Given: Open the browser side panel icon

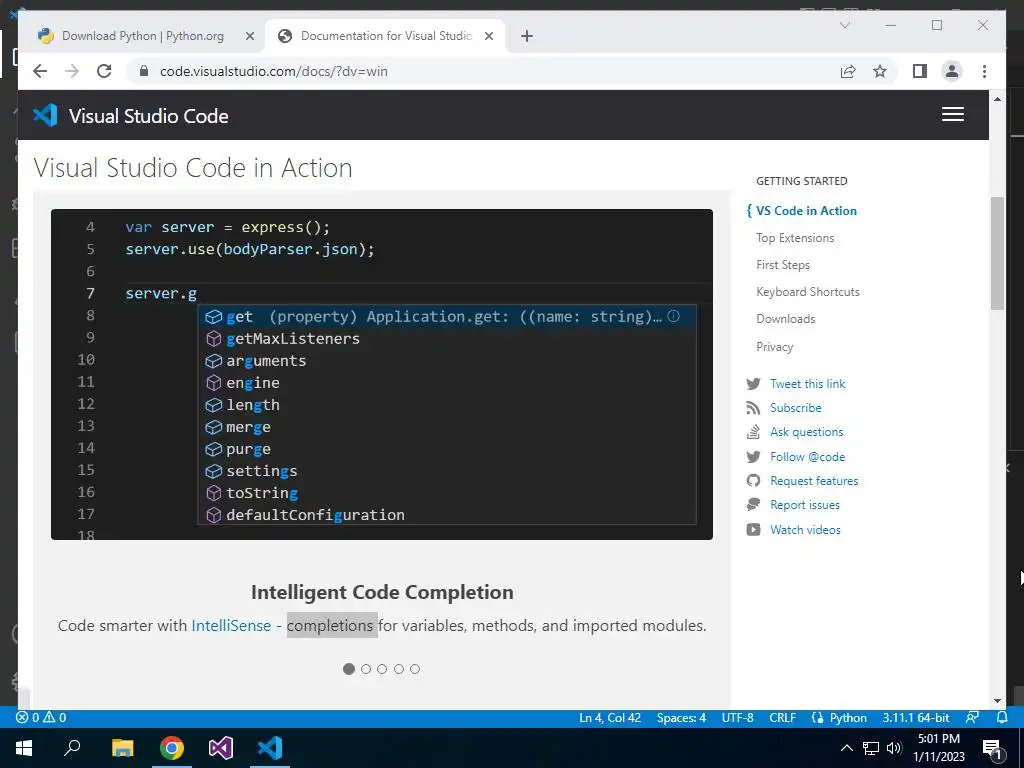Looking at the screenshot, I should [x=920, y=71].
